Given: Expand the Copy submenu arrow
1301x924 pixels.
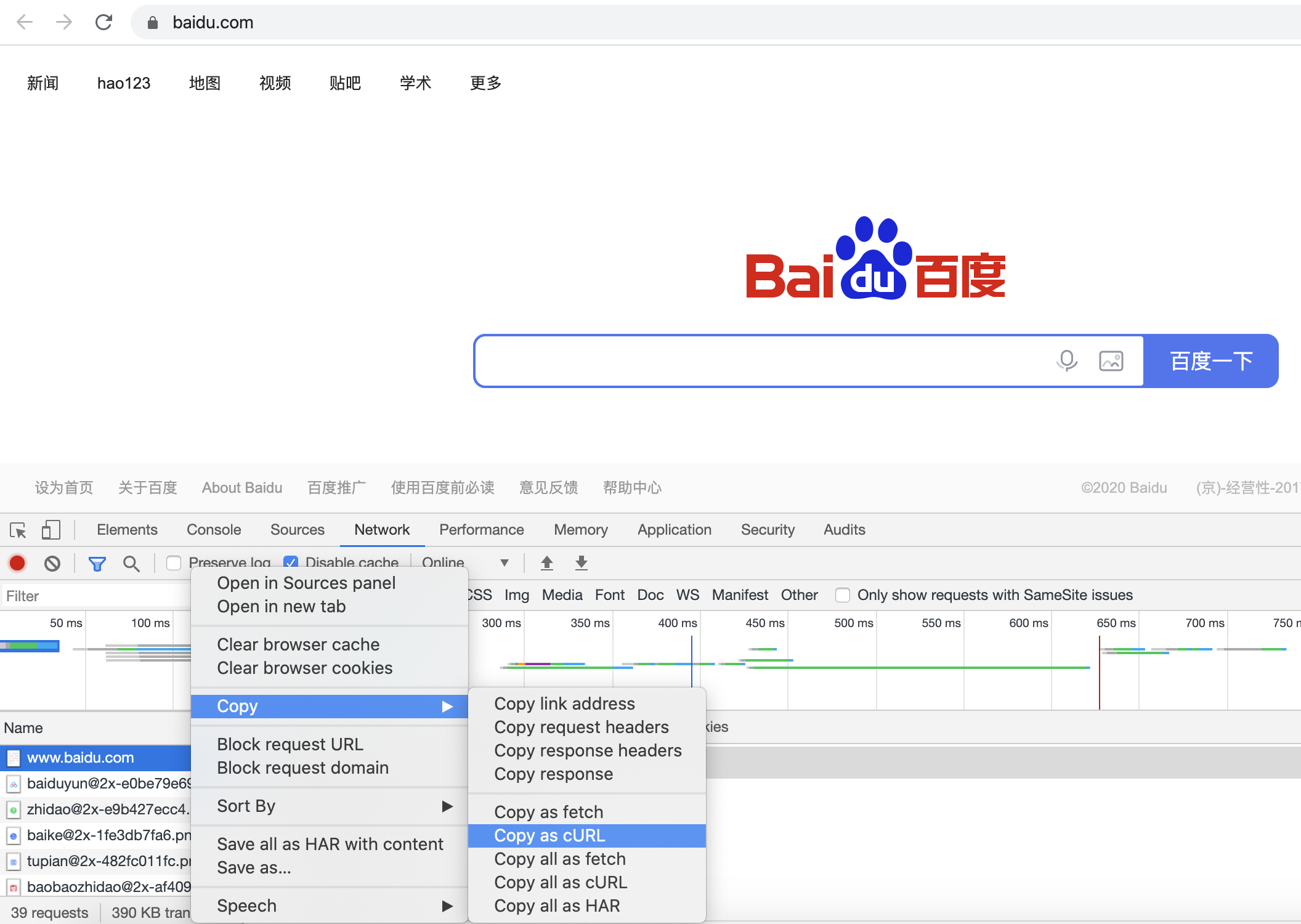Looking at the screenshot, I should (x=447, y=707).
